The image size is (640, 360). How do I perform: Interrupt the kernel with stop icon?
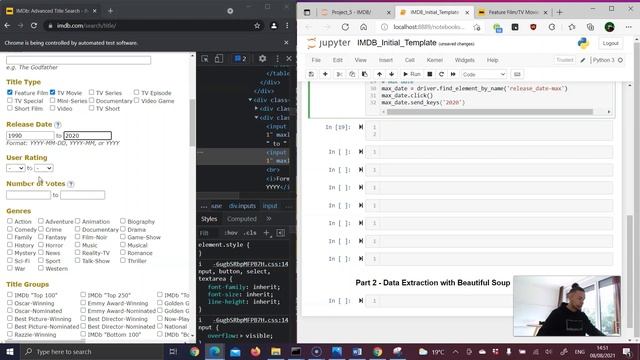(429, 74)
